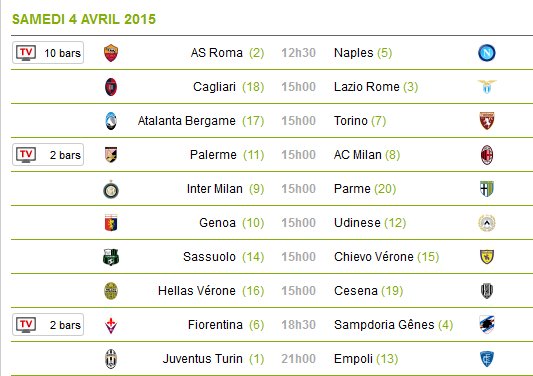Open the 2 bars TV button for Palerme match
Viewport: 533px width, 376px height.
coord(48,155)
